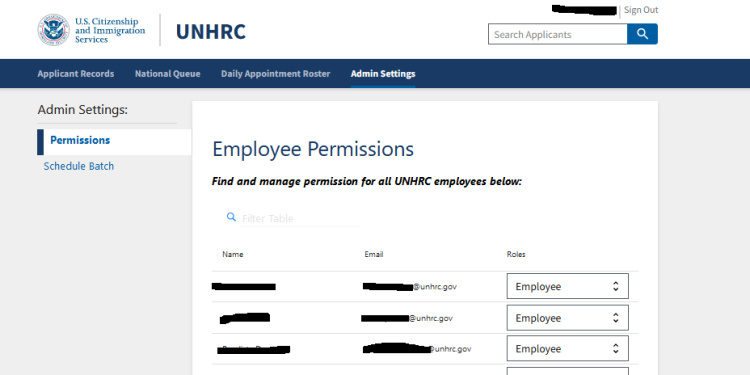Screen dimensions: 750x375
Task: Click the Name column header
Action: 233,254
